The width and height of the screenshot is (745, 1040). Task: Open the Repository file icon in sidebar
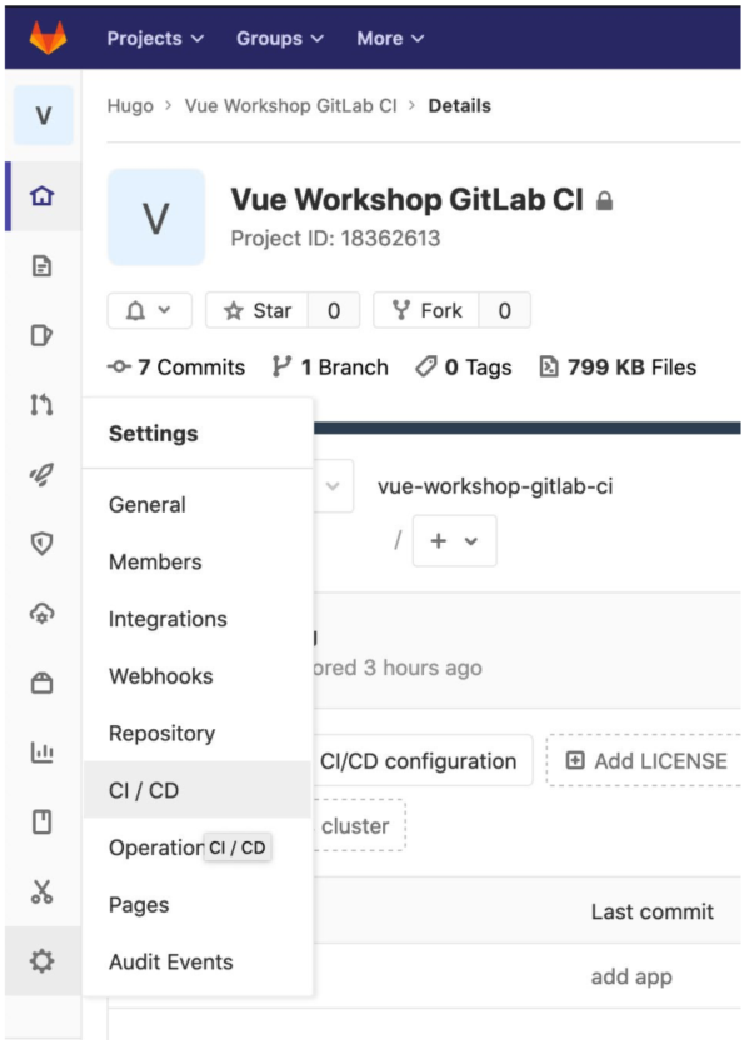42,266
